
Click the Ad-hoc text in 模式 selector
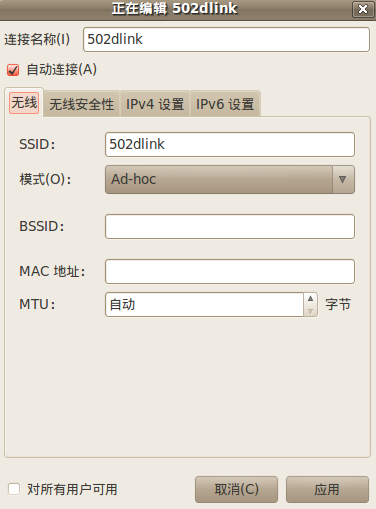pos(134,179)
